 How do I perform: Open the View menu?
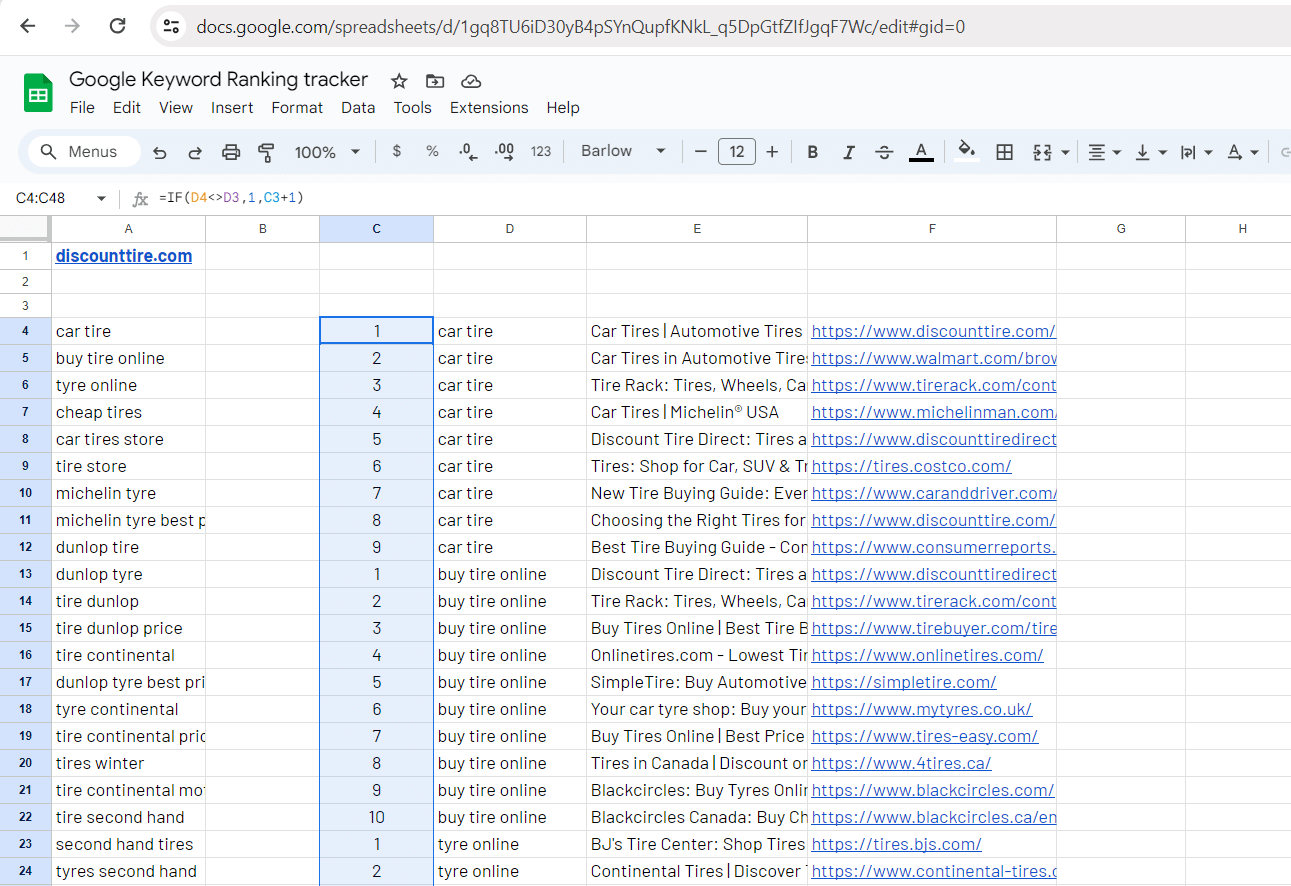pyautogui.click(x=176, y=108)
